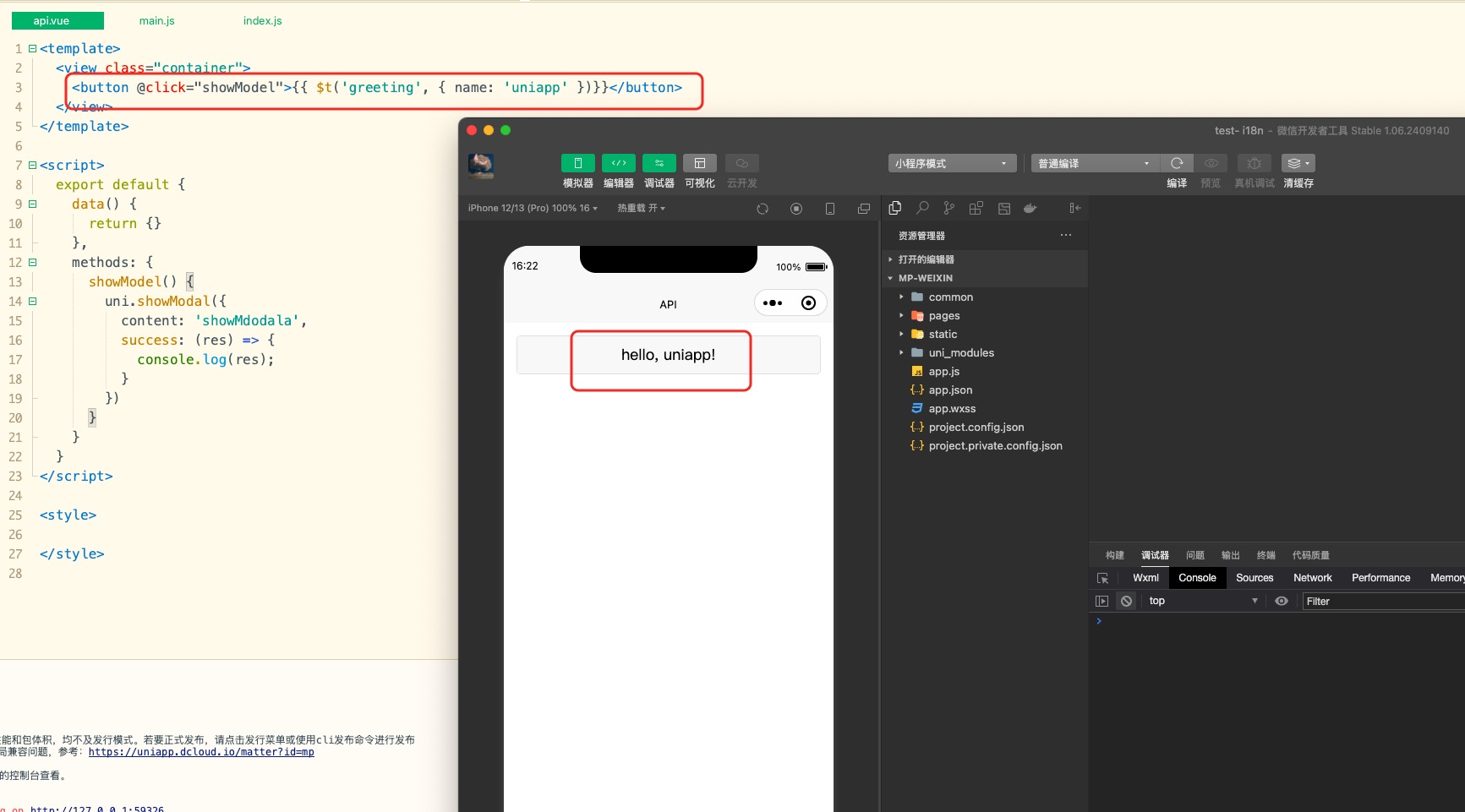Open the Performance devtools tab

(x=1380, y=578)
